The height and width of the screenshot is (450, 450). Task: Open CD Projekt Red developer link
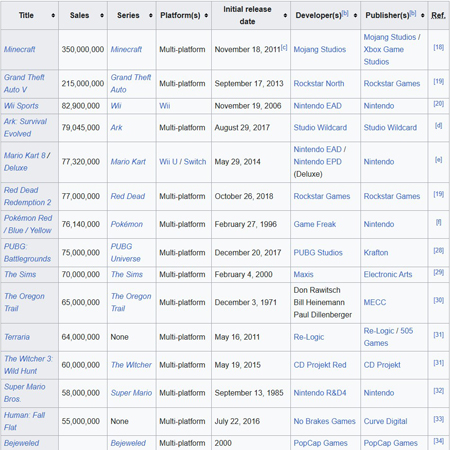click(x=320, y=365)
